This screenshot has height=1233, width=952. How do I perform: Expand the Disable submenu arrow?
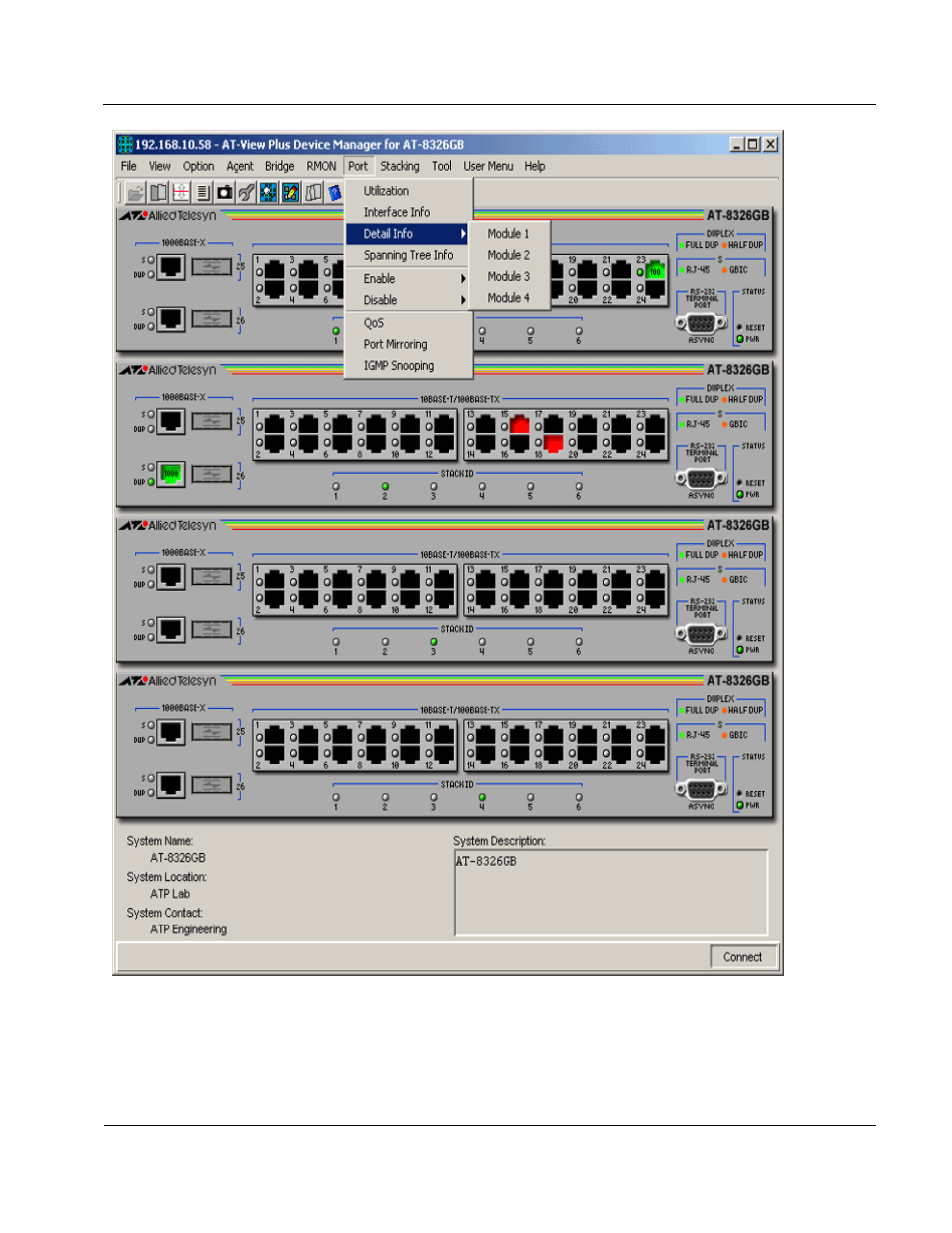(x=463, y=300)
